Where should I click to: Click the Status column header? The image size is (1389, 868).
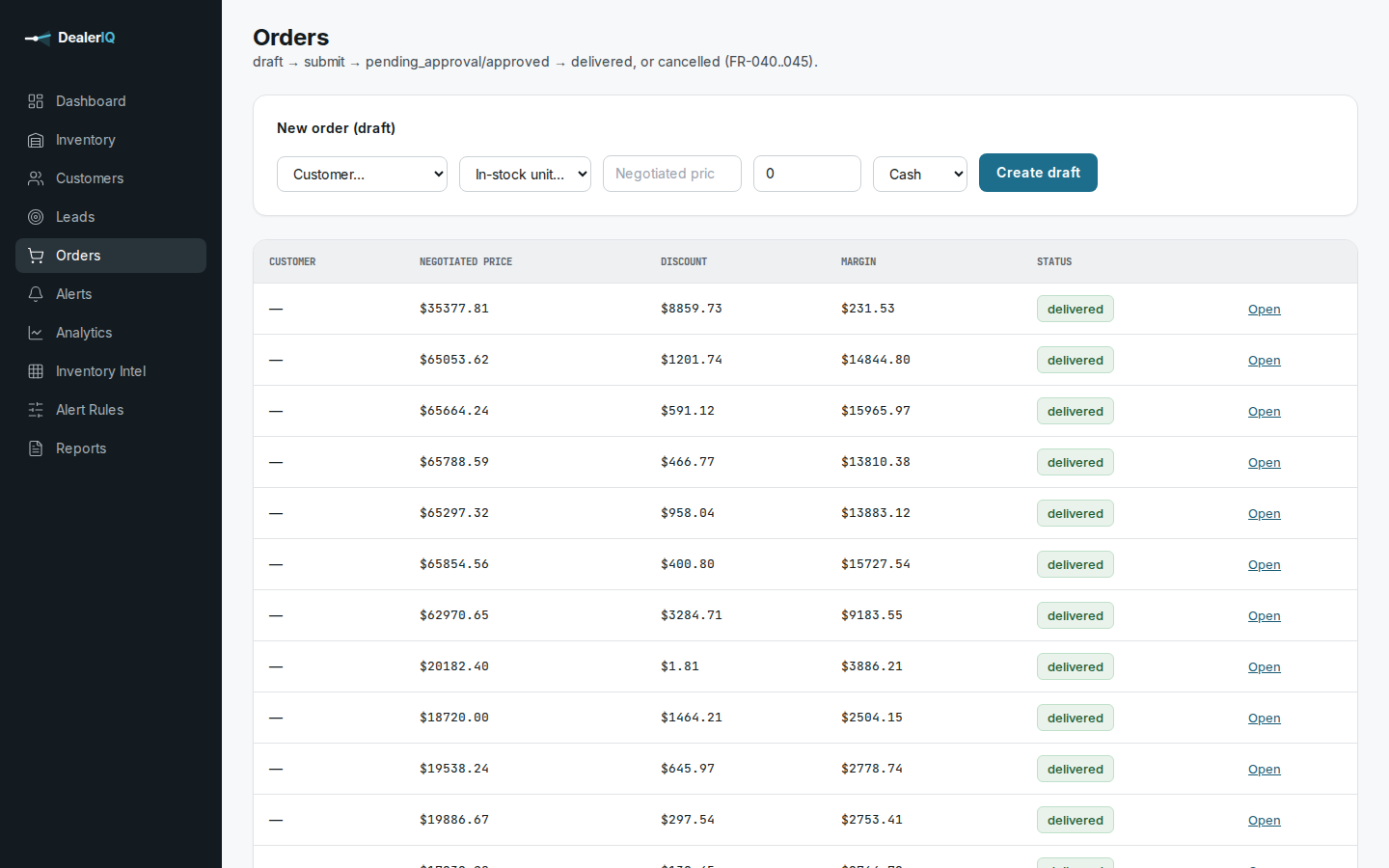1054,261
